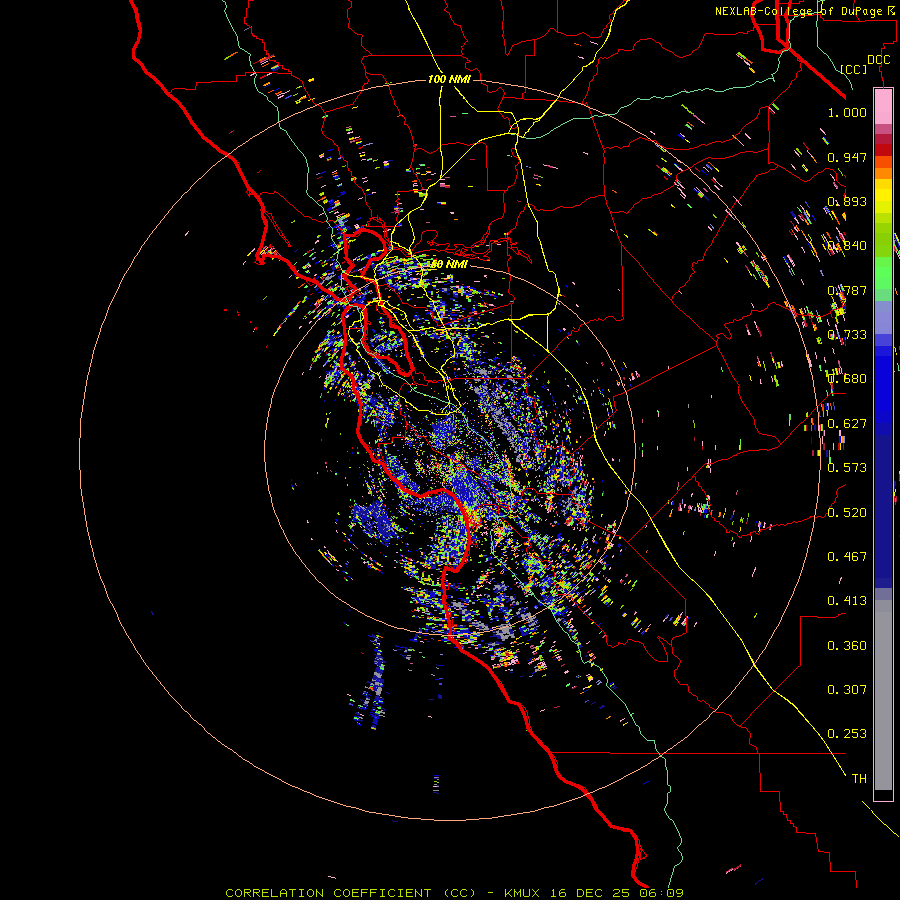Viewport: 900px width, 900px height.
Task: Click the 0.947 scale value
Action: [x=847, y=157]
